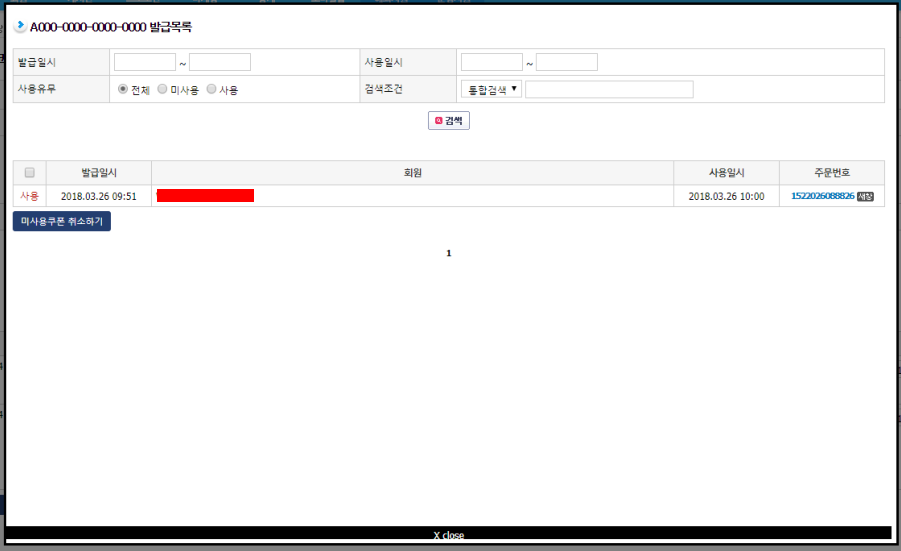Image resolution: width=901 pixels, height=551 pixels.
Task: Click the red redacted member cell
Action: 205,196
